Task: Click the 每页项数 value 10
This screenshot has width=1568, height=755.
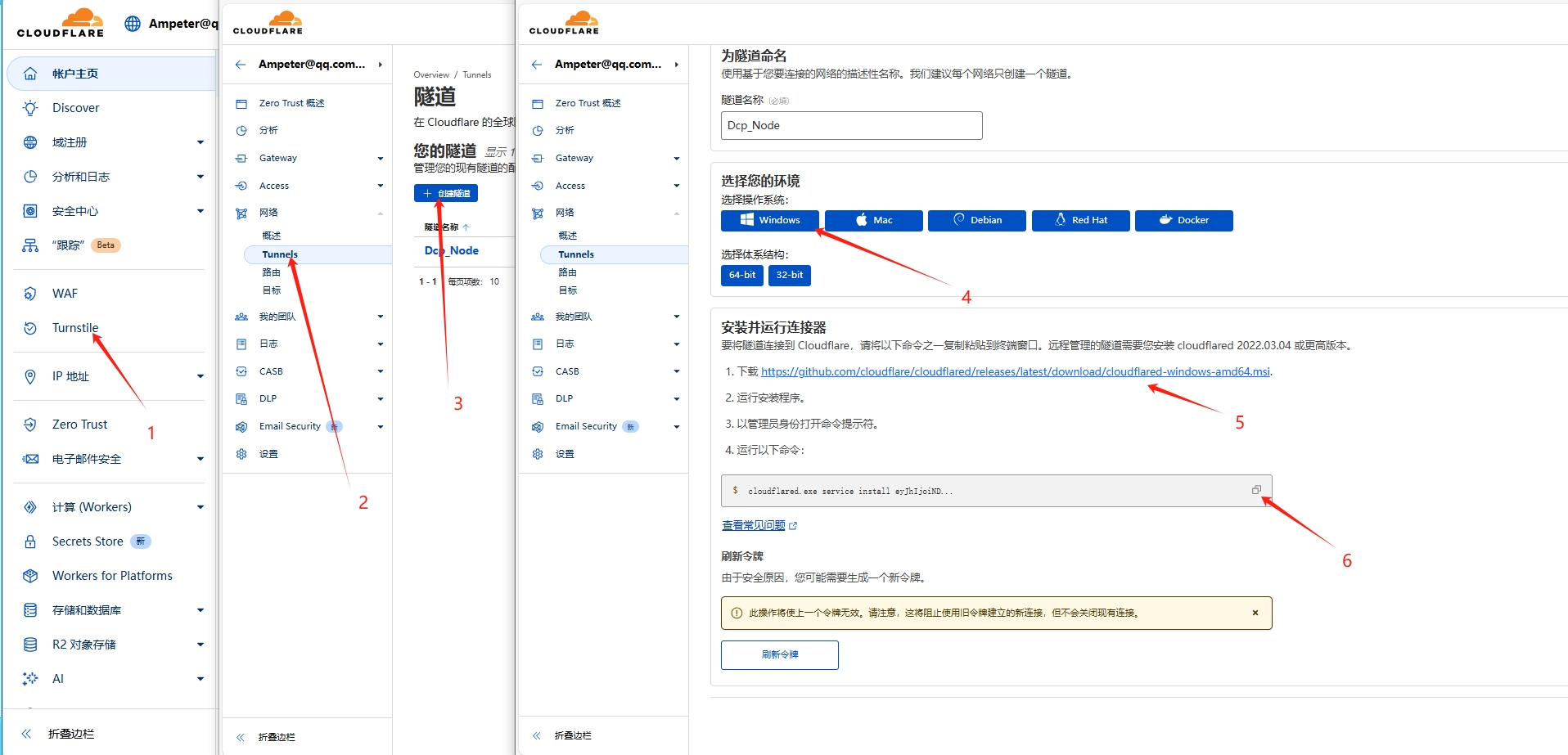Action: click(x=494, y=281)
